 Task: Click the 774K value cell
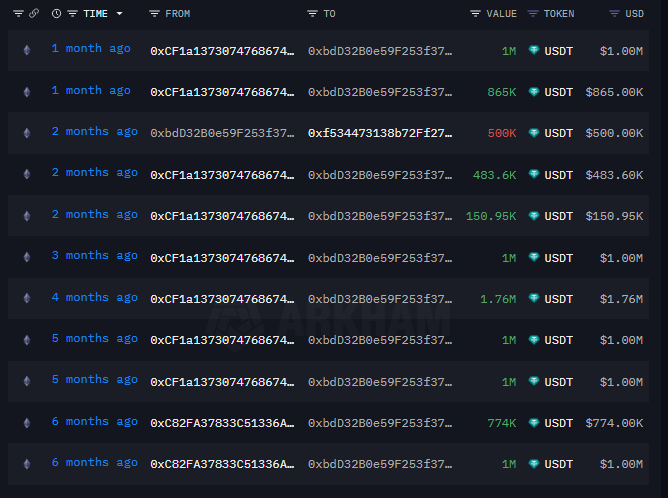[502, 423]
